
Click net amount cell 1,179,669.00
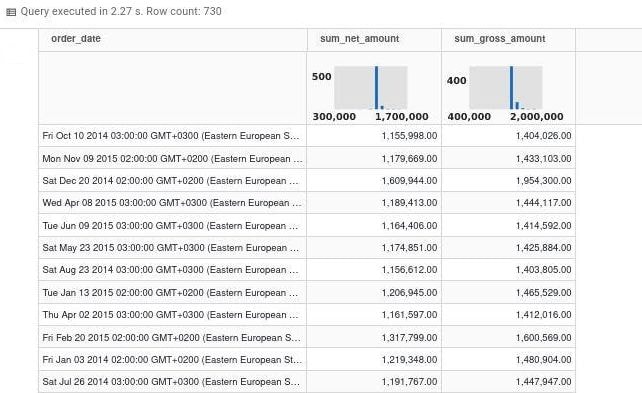pos(374,158)
